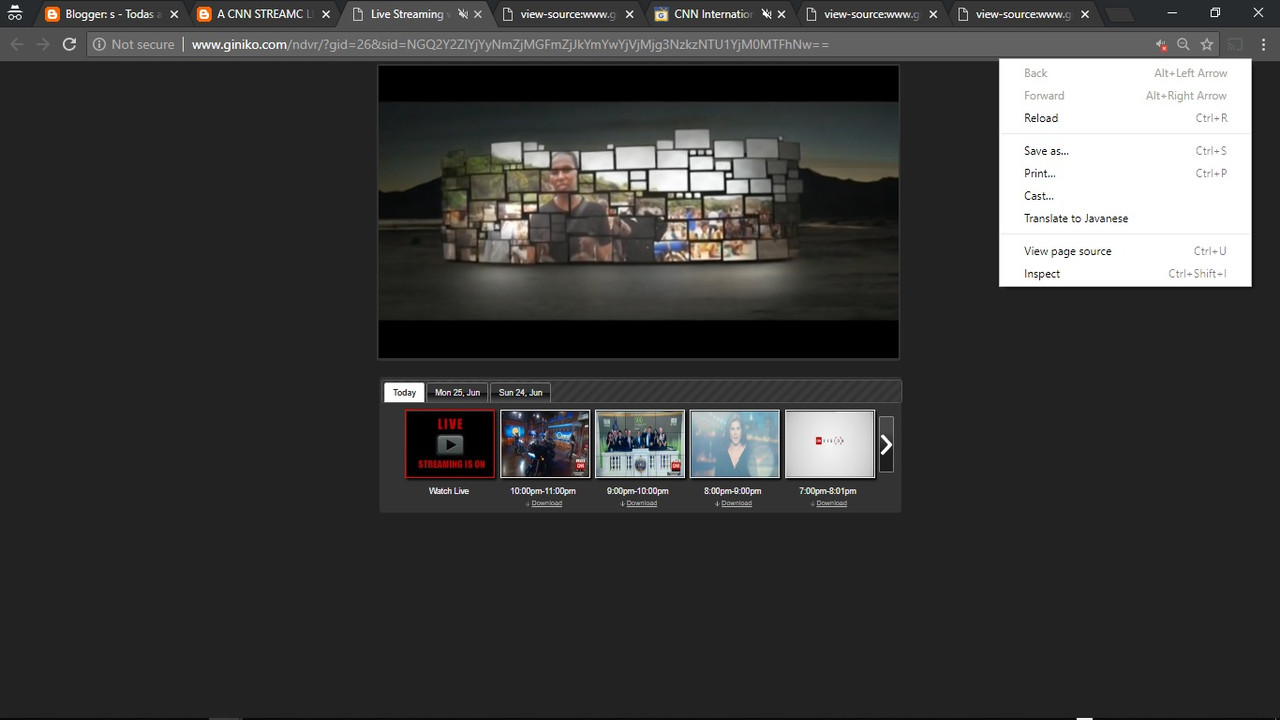
Task: Select 'Translate to Javanese' in the context menu
Action: pos(1076,218)
